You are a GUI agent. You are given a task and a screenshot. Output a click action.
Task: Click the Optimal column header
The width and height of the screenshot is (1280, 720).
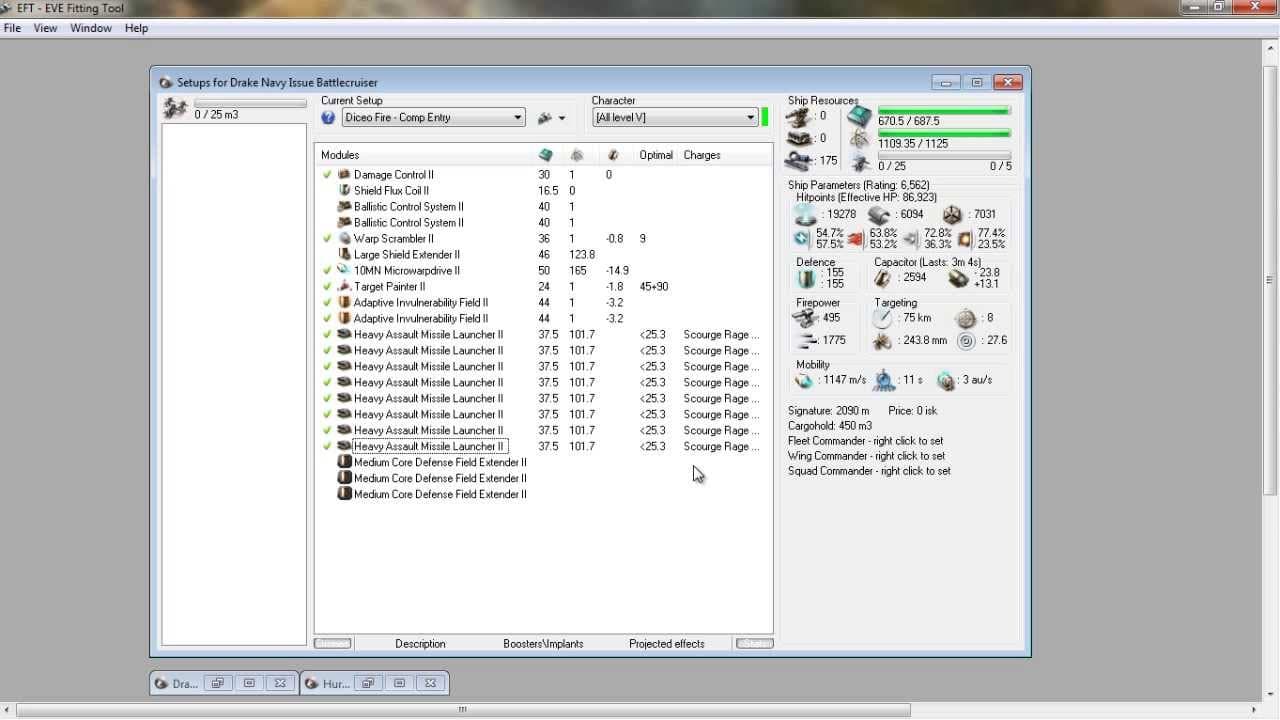click(656, 155)
